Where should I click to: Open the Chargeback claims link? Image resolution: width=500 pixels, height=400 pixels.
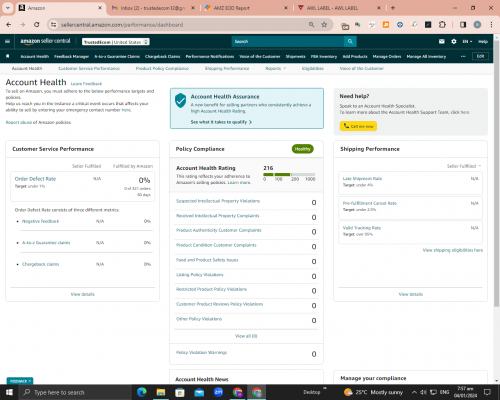[40, 264]
